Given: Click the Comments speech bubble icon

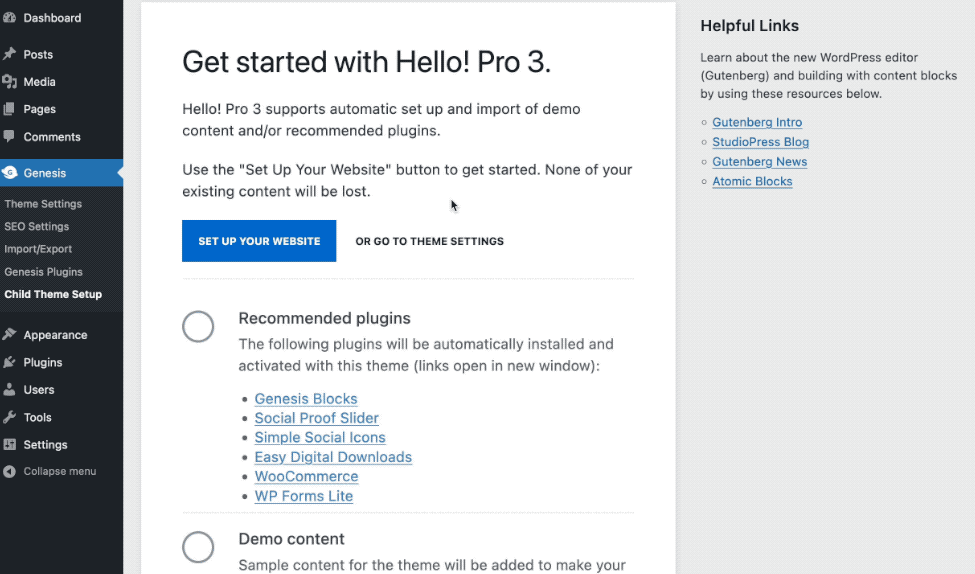Looking at the screenshot, I should (9, 136).
